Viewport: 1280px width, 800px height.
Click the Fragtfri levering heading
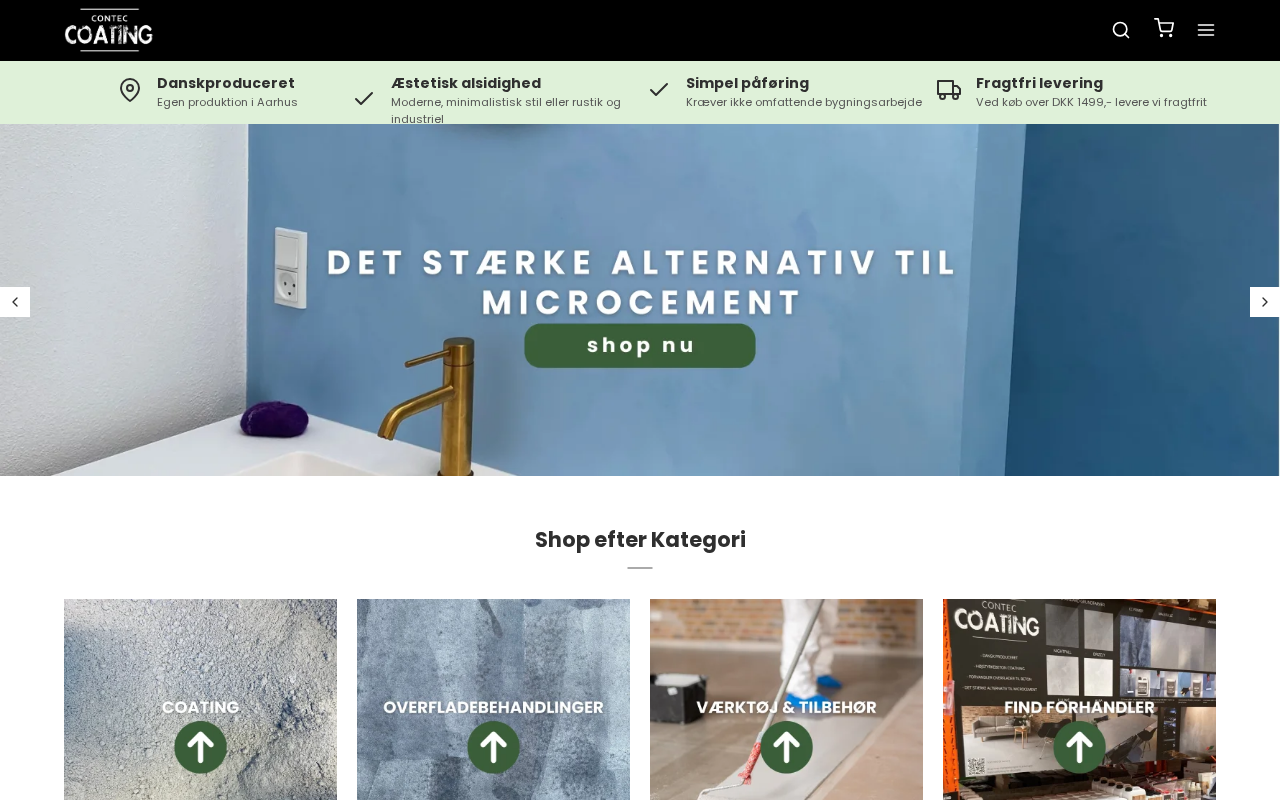point(1039,83)
